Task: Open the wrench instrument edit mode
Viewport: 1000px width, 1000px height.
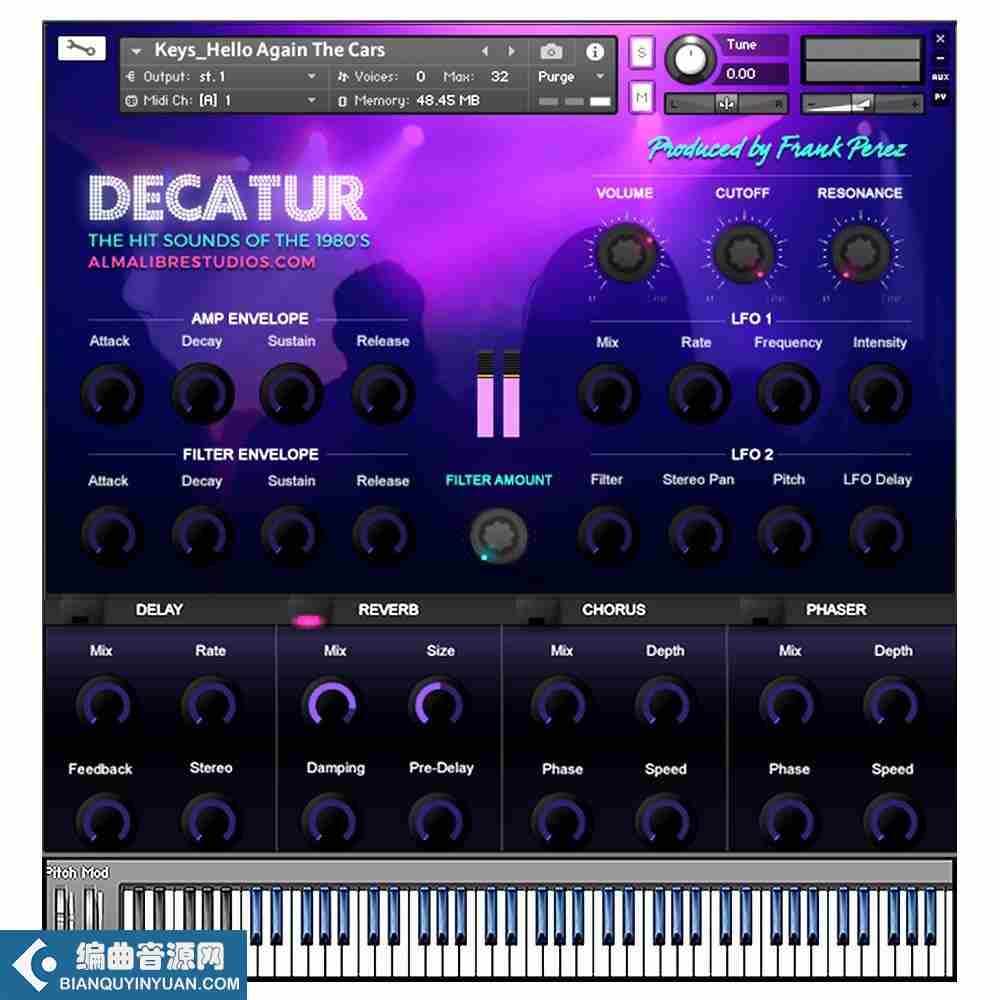Action: point(81,48)
